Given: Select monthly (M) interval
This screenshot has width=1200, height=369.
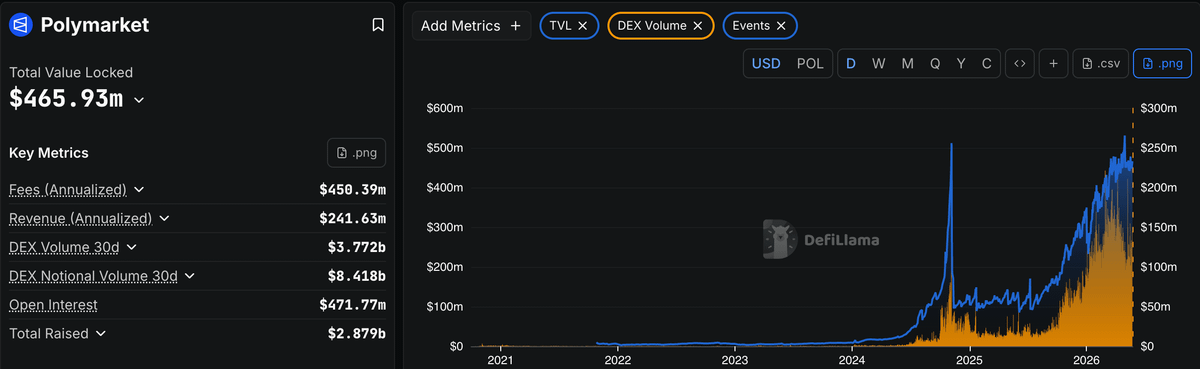Looking at the screenshot, I should (907, 64).
